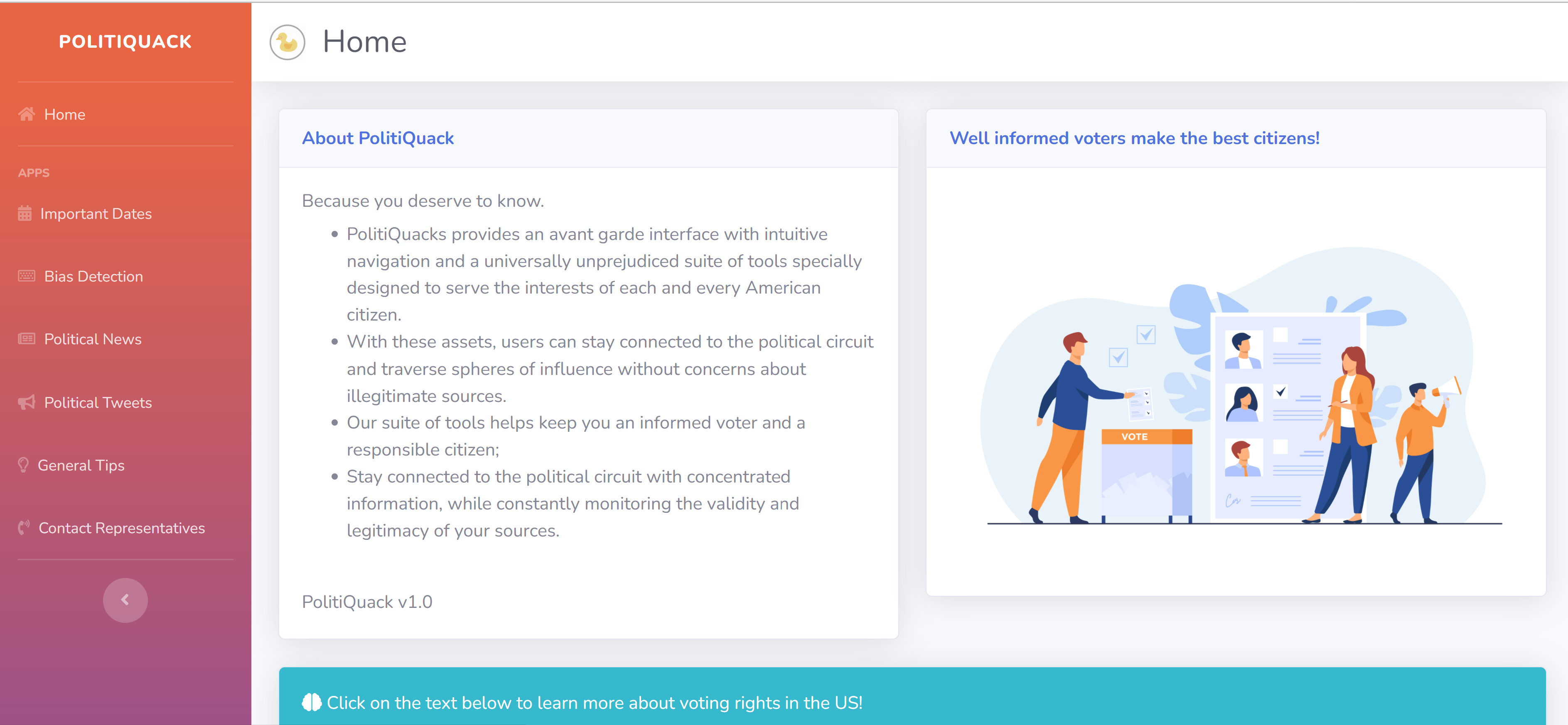Click the brain icon in the teal banner

312,703
